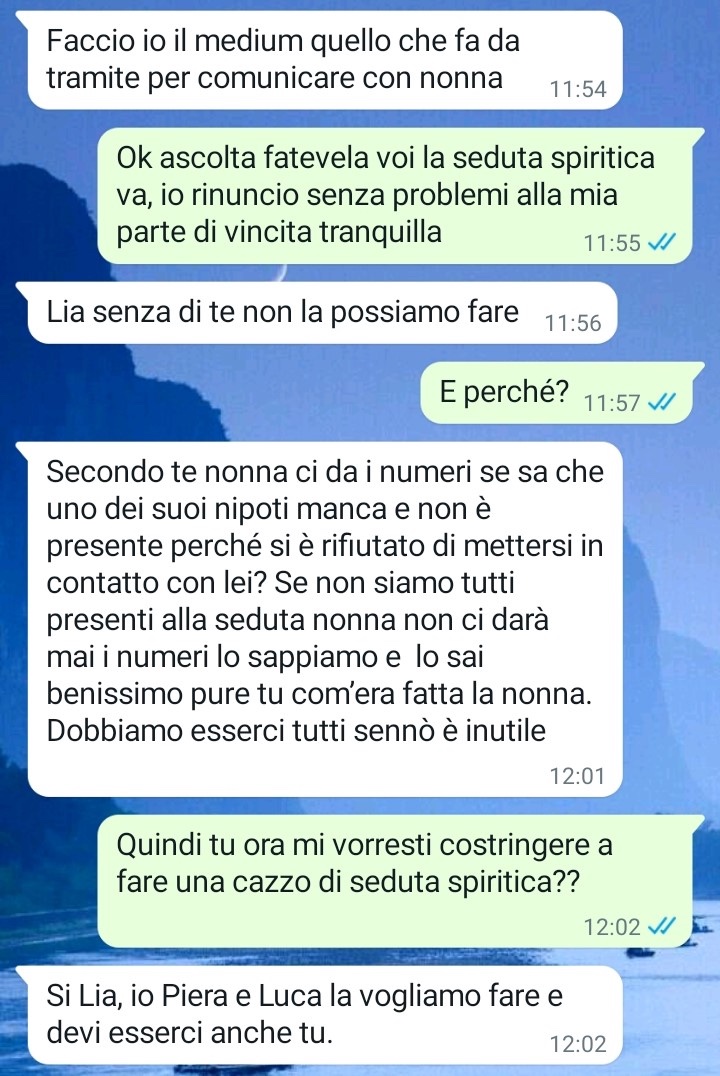Tap the words 'seduta spiritica??' in the green bubble
This screenshot has height=1076, width=720.
tap(465, 881)
